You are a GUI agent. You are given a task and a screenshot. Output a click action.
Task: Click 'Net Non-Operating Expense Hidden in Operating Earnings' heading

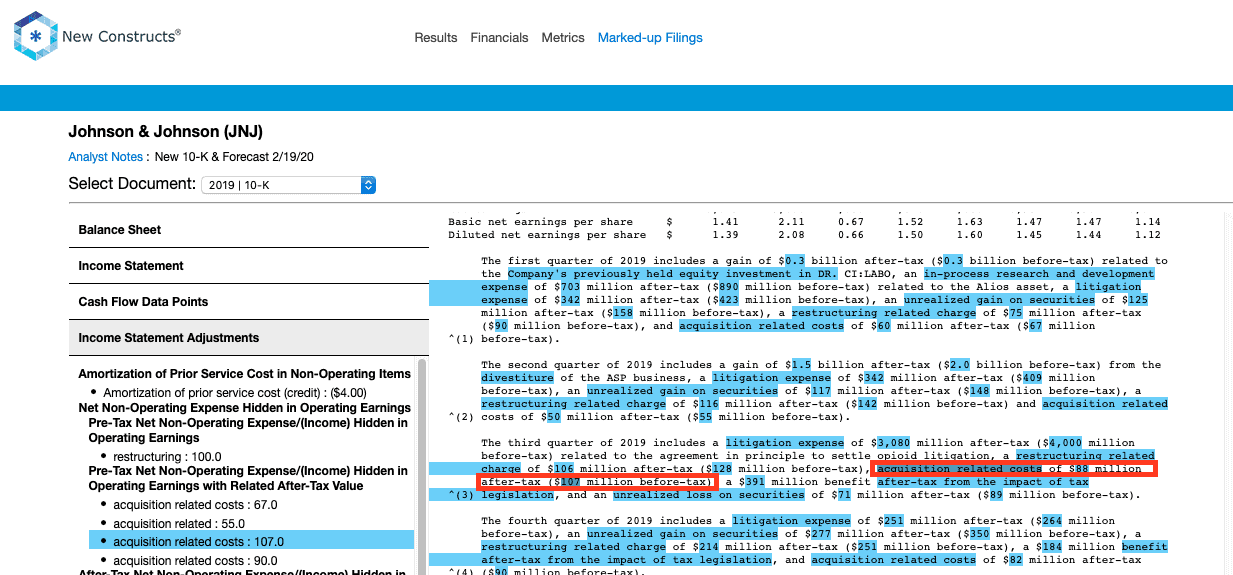pos(245,408)
